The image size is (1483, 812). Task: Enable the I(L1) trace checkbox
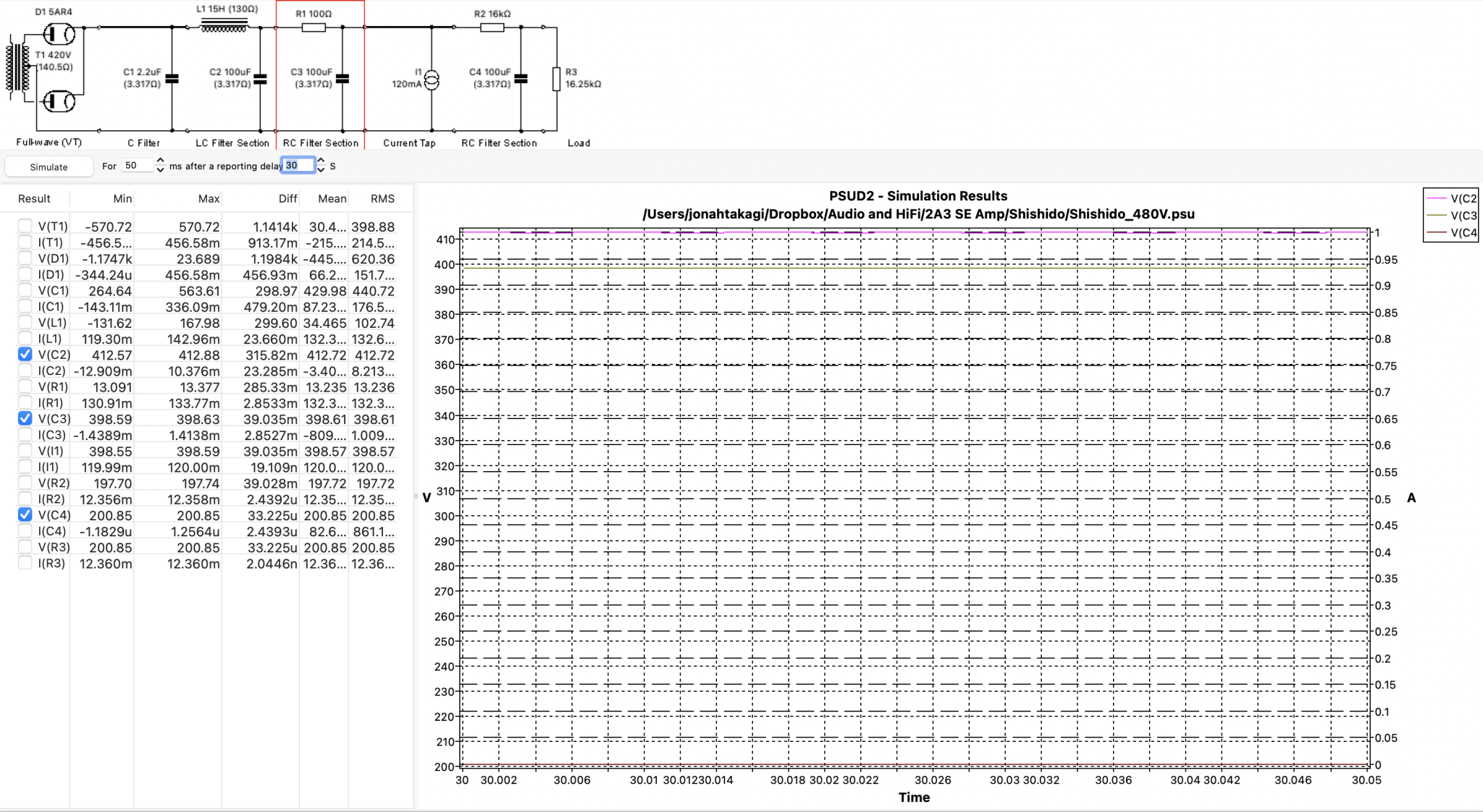[25, 338]
